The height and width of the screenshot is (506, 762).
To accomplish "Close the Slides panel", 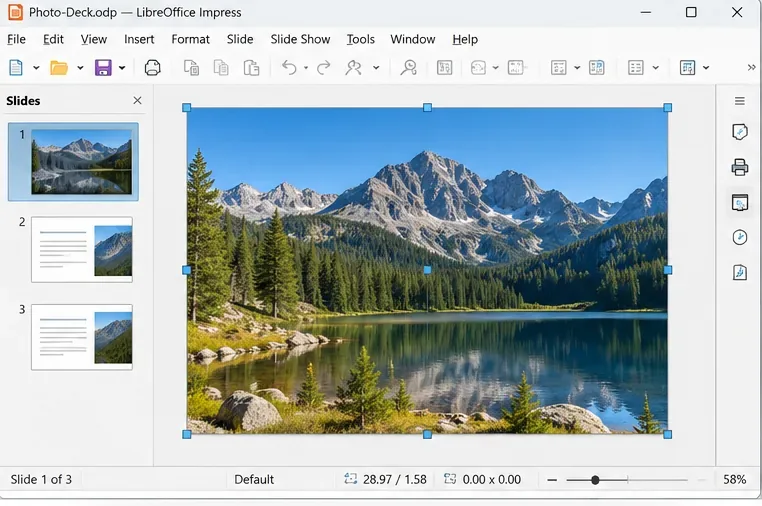I will coord(138,100).
